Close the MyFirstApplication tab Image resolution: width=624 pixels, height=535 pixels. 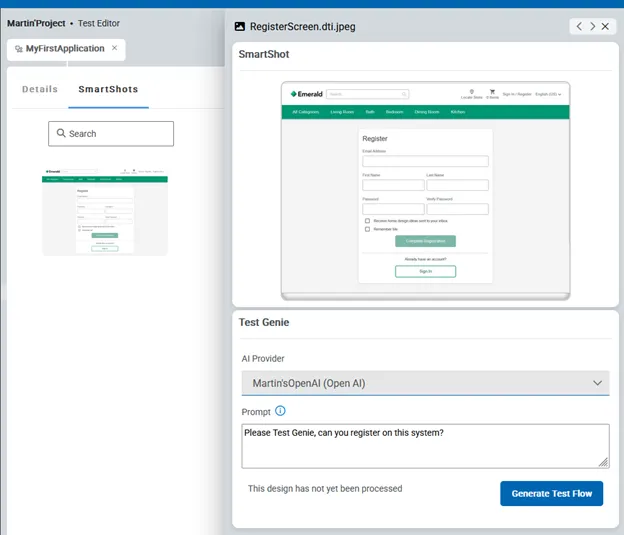[x=114, y=48]
